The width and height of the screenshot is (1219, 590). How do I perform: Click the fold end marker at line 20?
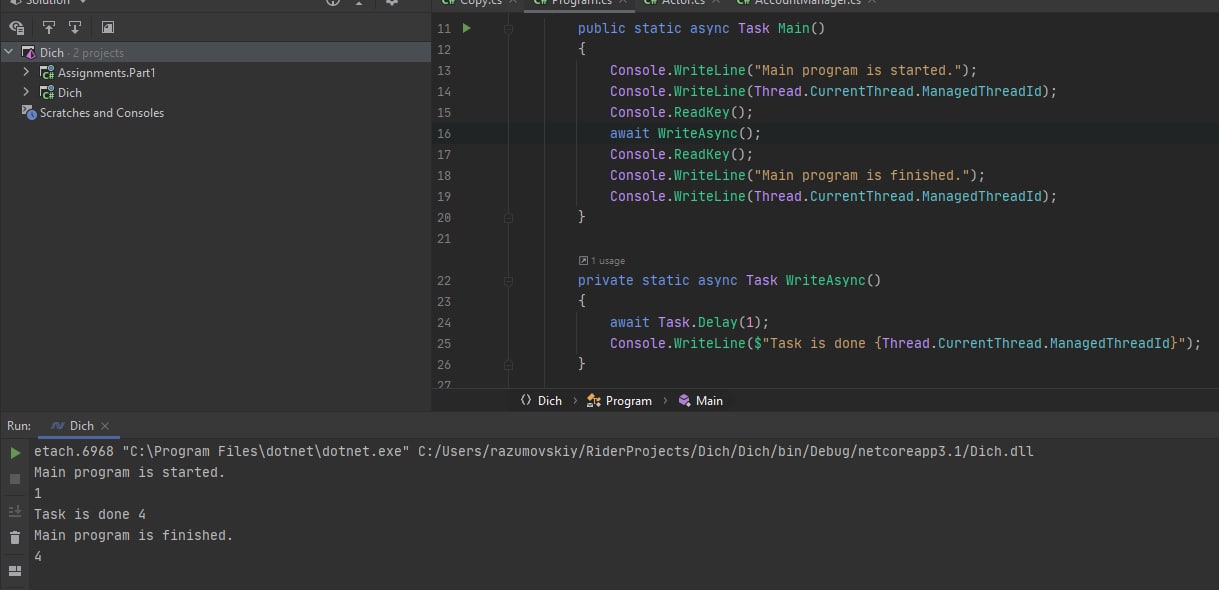tap(509, 217)
